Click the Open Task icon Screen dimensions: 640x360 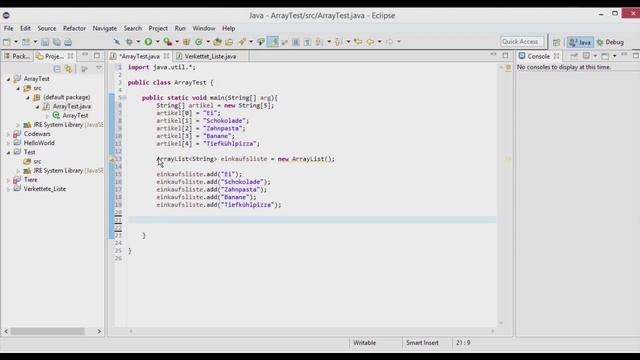tap(229, 42)
